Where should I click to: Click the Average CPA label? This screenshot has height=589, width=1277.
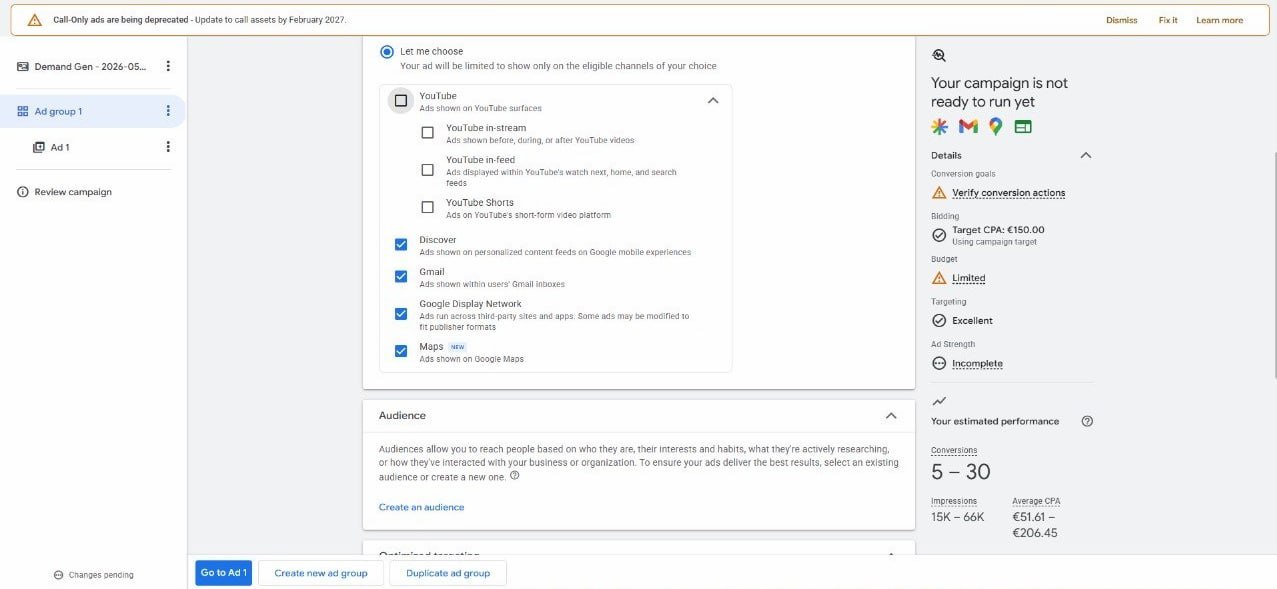pos(1036,501)
